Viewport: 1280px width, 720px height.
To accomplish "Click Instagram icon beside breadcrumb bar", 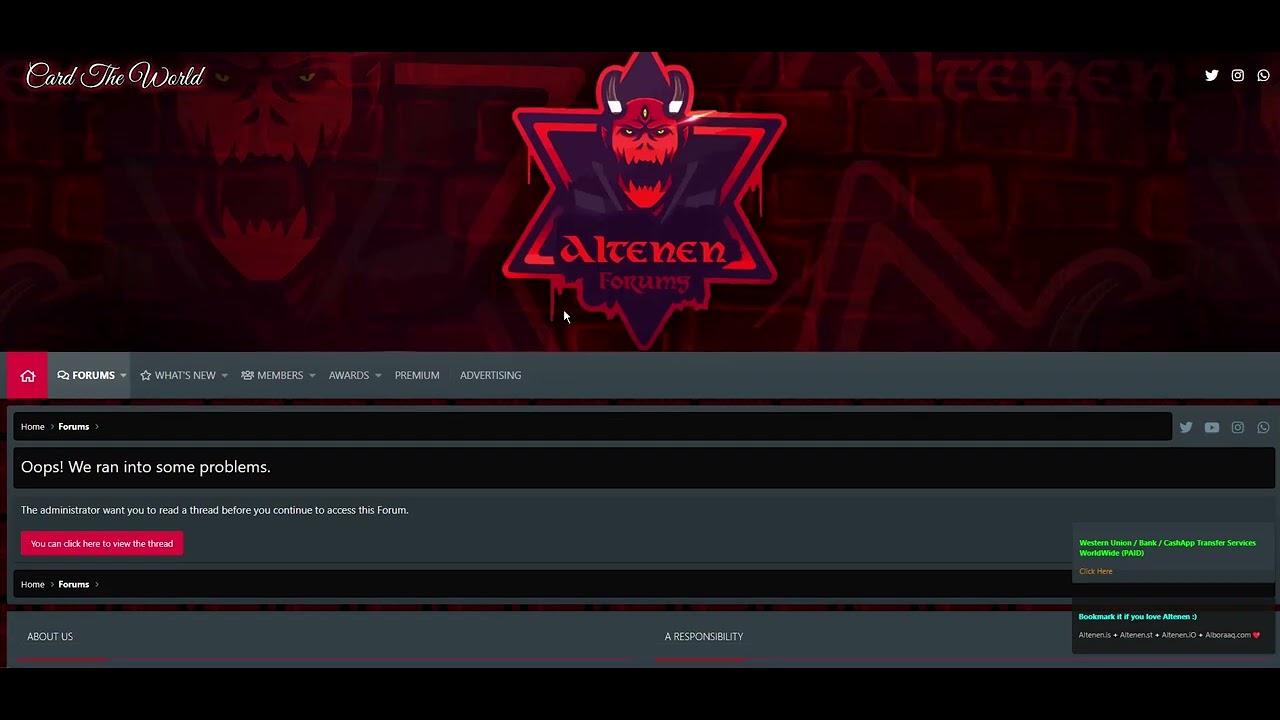I will point(1238,427).
